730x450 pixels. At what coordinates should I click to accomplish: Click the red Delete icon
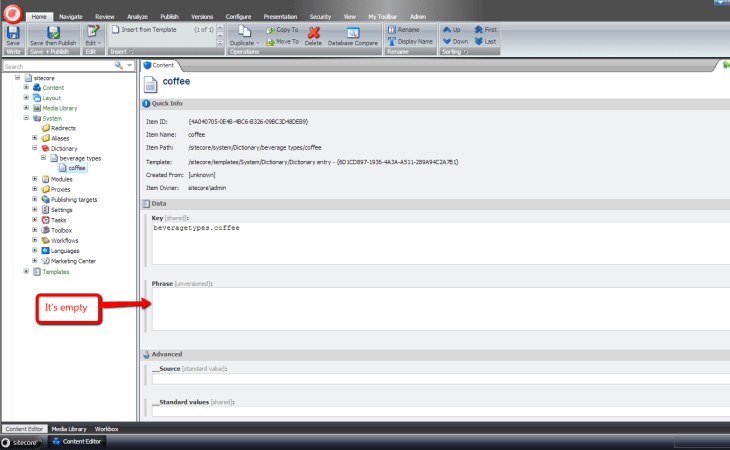[x=313, y=34]
